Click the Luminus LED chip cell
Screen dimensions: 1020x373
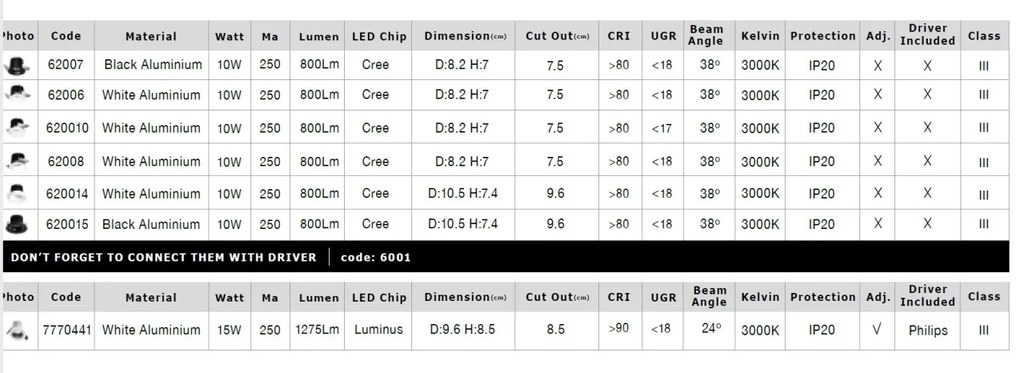pos(379,329)
